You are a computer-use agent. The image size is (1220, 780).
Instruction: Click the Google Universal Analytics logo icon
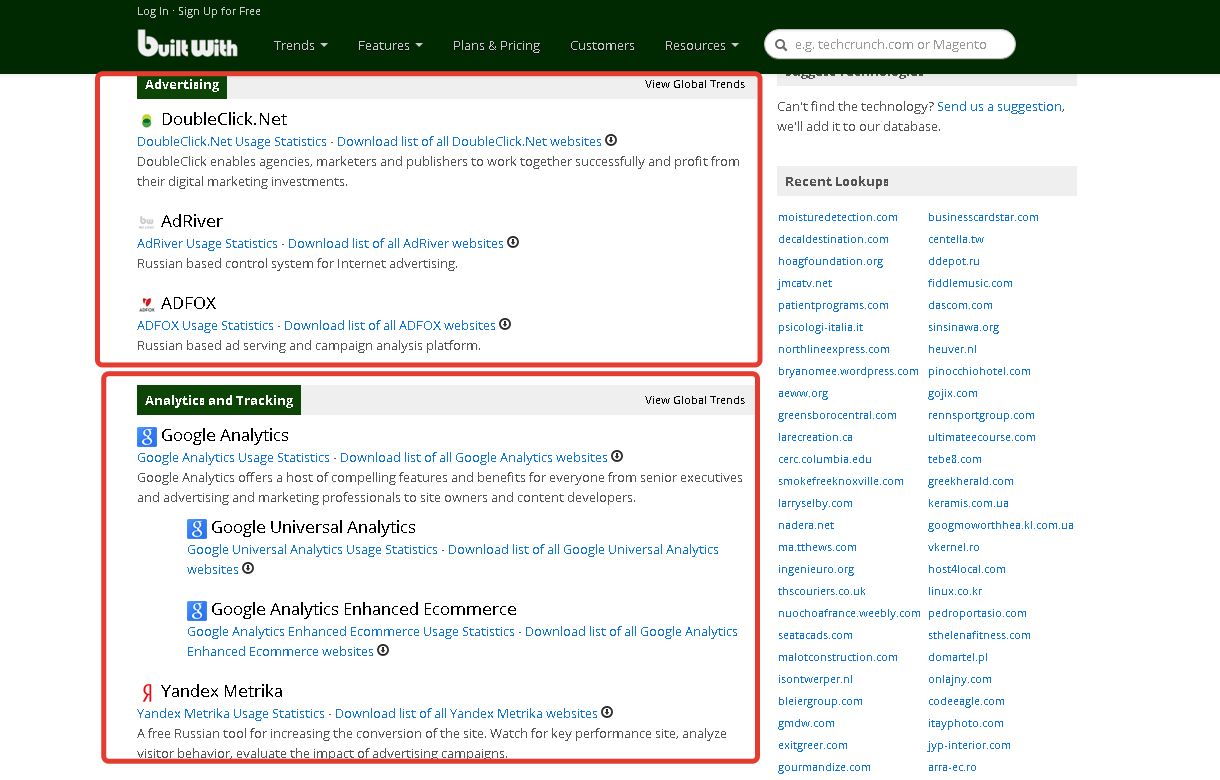[197, 528]
